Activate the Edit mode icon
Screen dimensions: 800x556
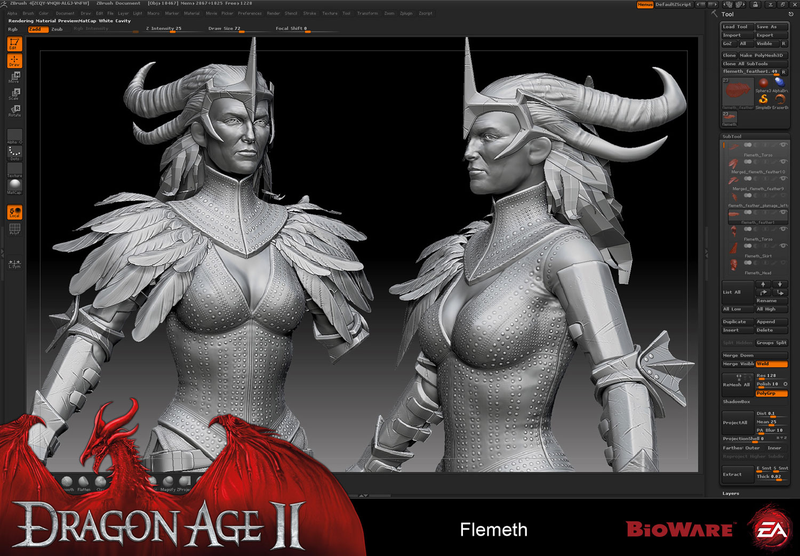(x=14, y=44)
